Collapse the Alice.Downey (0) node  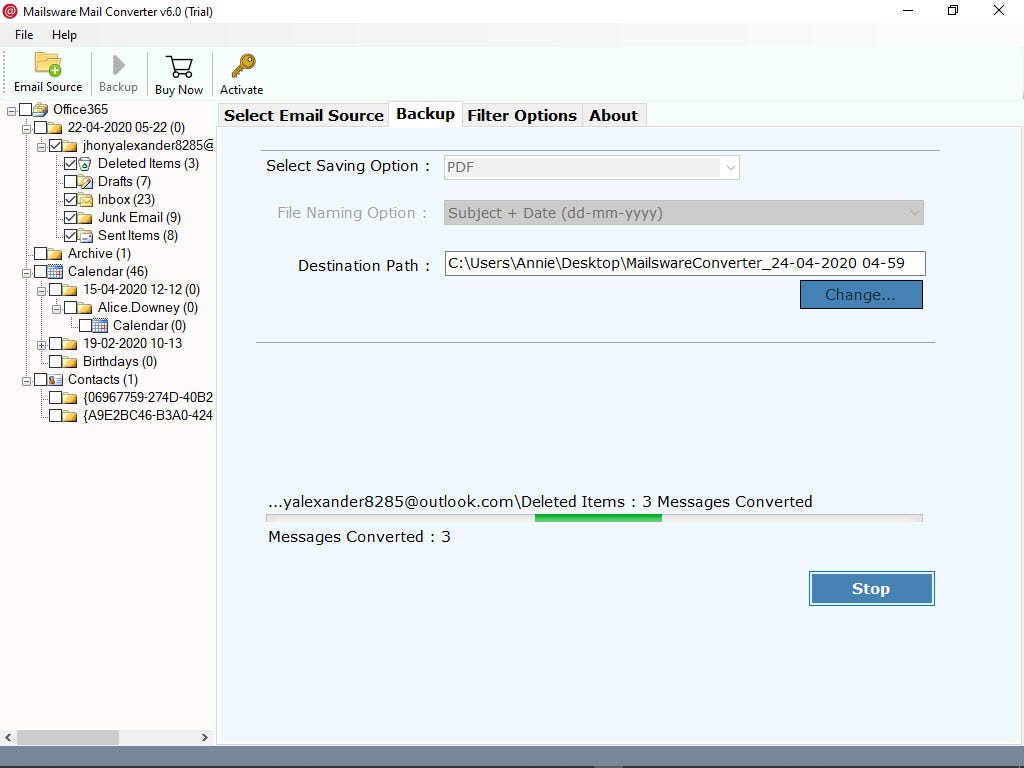click(x=56, y=309)
